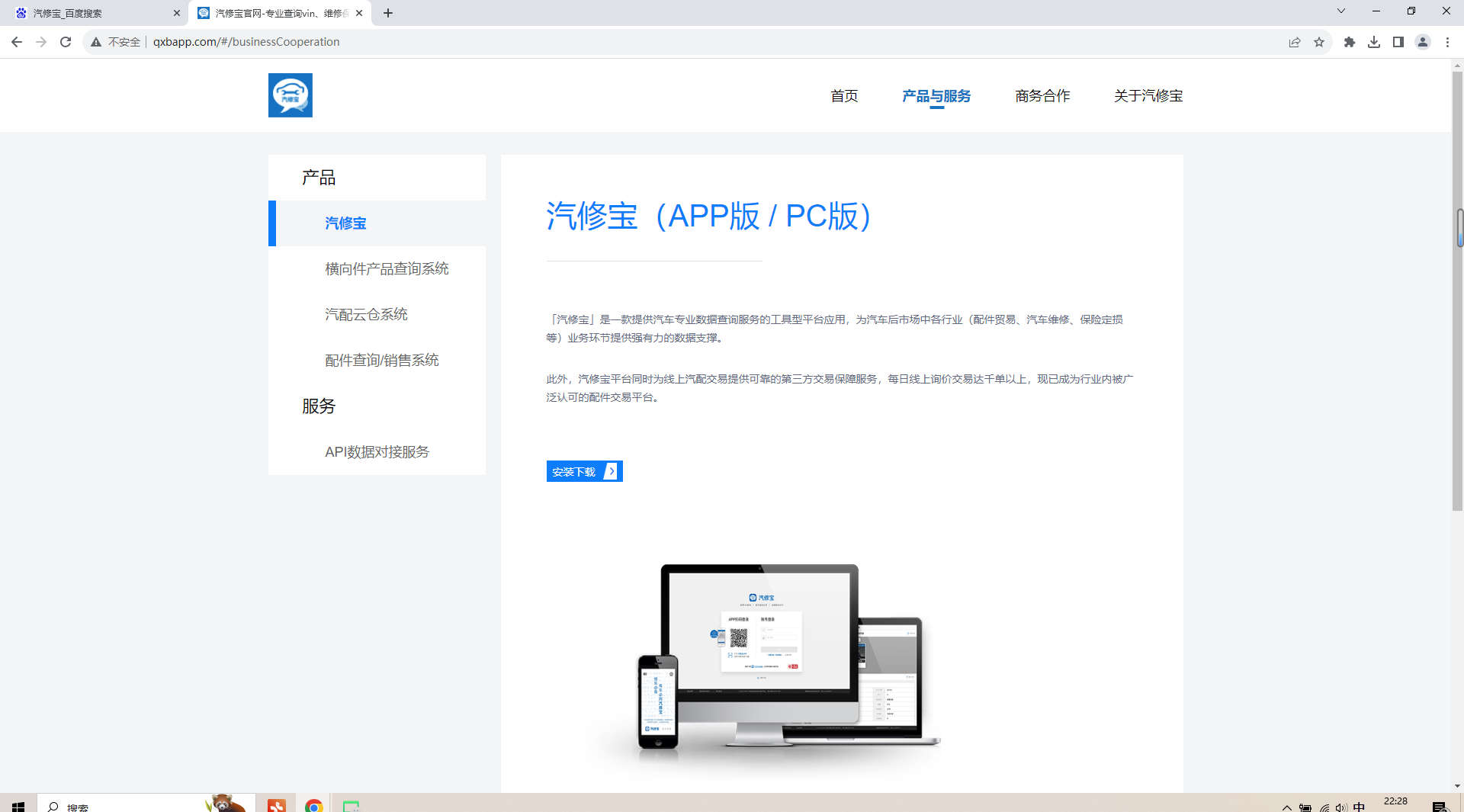Expand the tab search dropdown arrow
The image size is (1464, 812).
[1341, 11]
